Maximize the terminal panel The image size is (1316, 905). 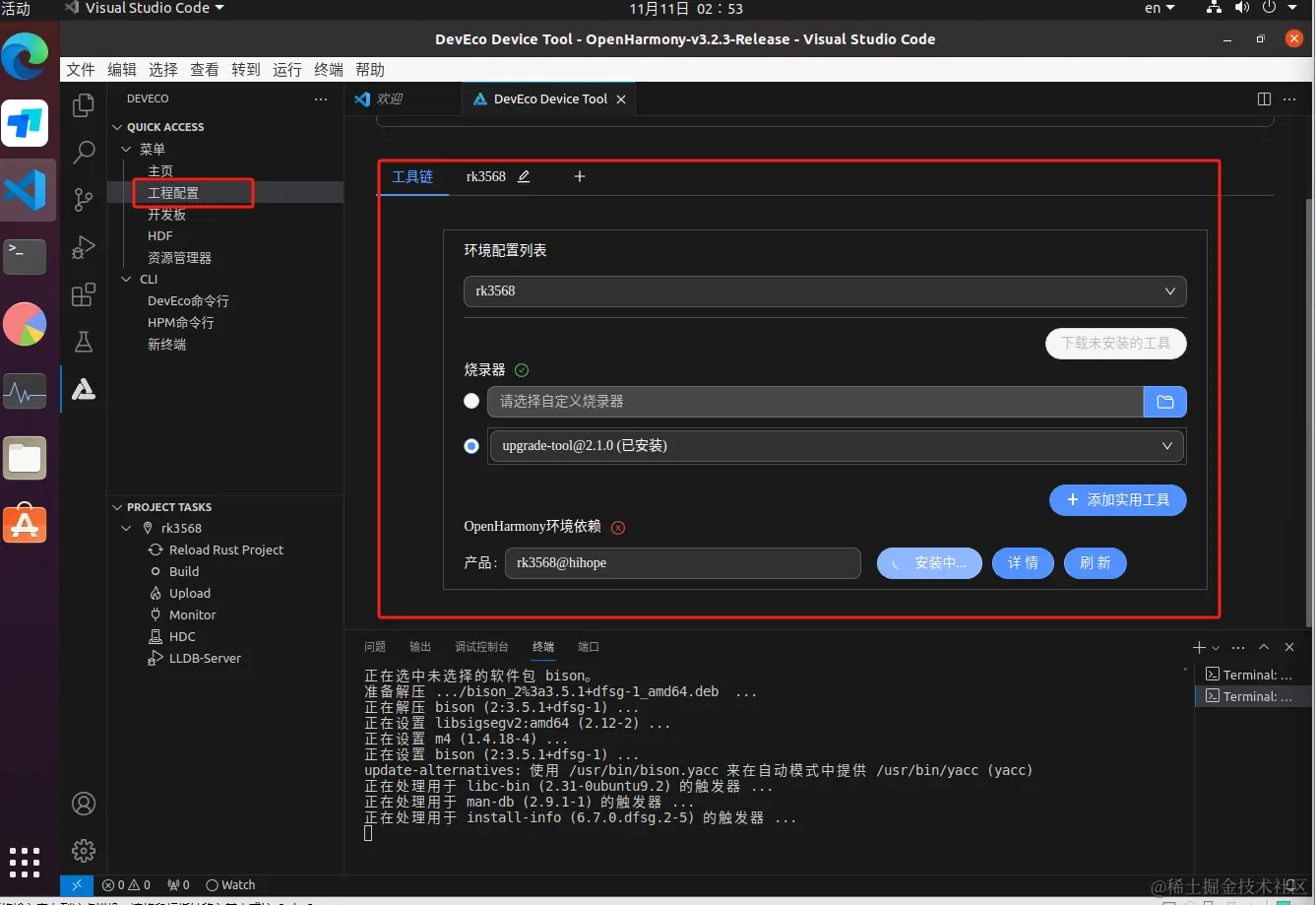coord(1263,647)
